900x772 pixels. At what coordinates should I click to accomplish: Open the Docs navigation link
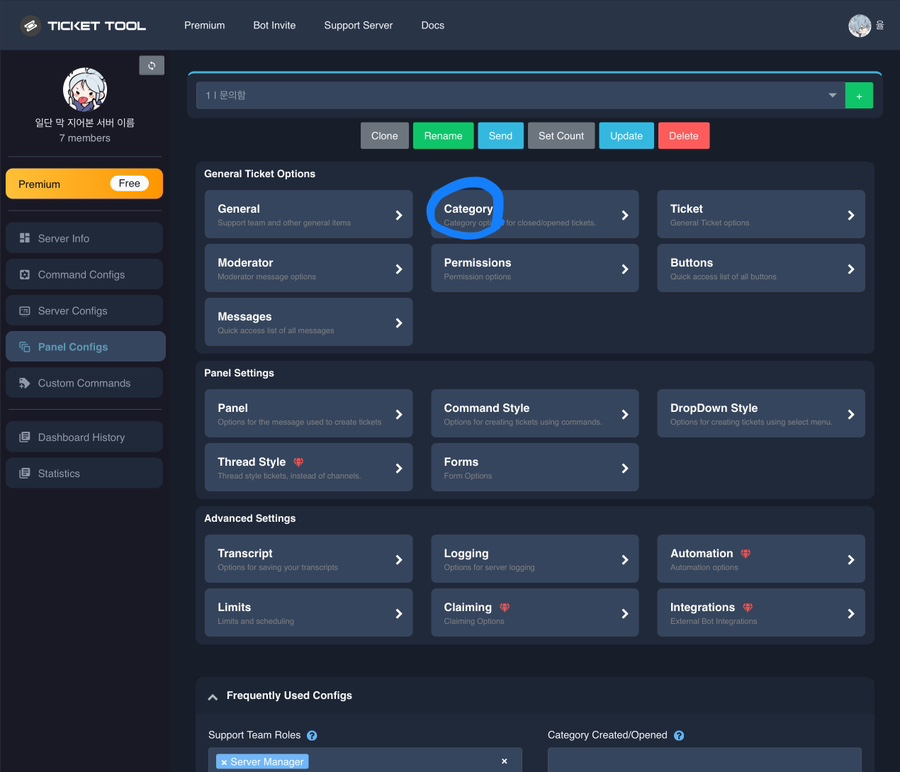click(432, 25)
